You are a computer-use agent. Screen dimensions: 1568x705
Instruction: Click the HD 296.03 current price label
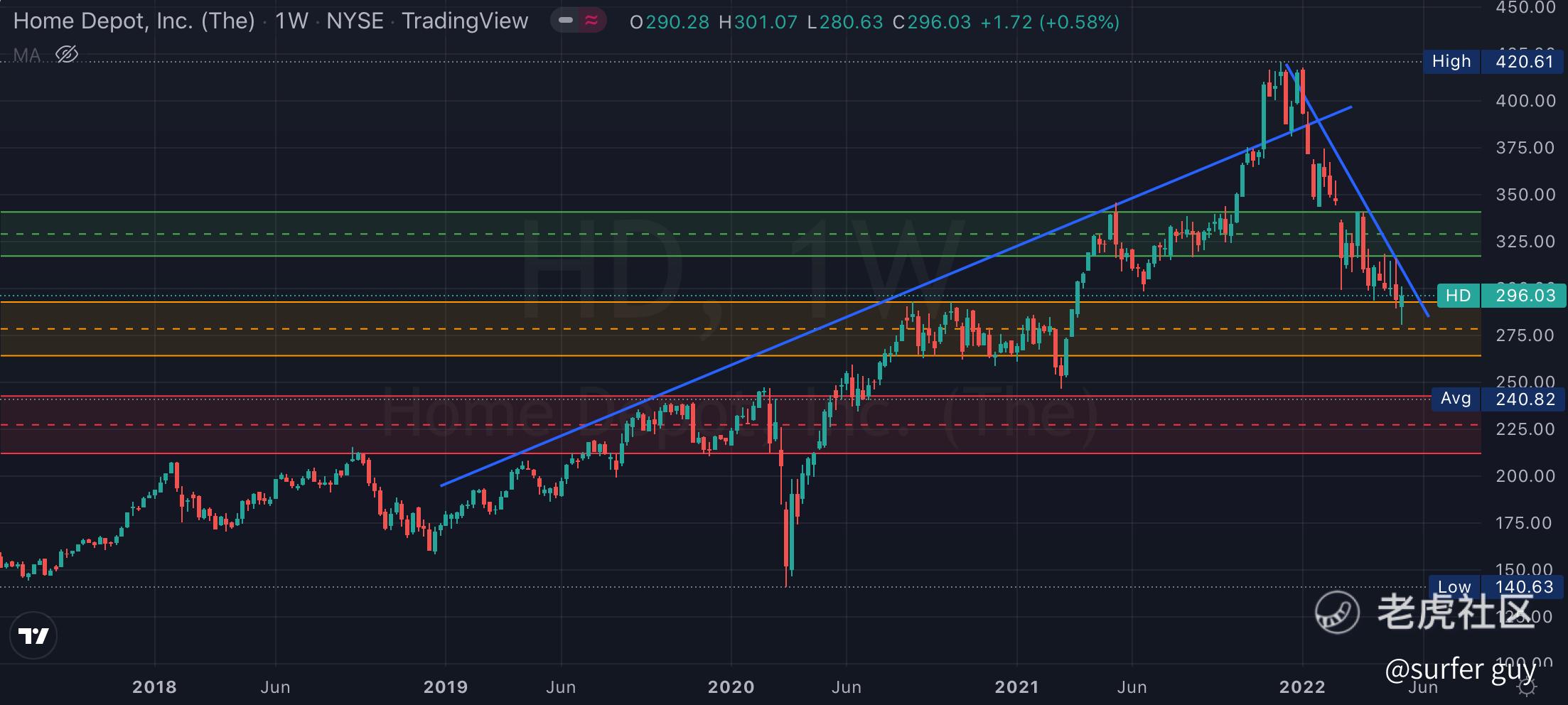point(1501,296)
